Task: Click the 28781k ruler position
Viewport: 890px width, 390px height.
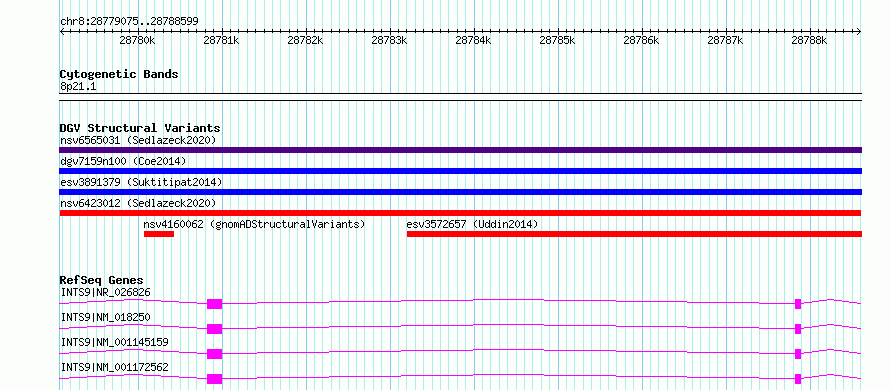Action: pyautogui.click(x=221, y=40)
